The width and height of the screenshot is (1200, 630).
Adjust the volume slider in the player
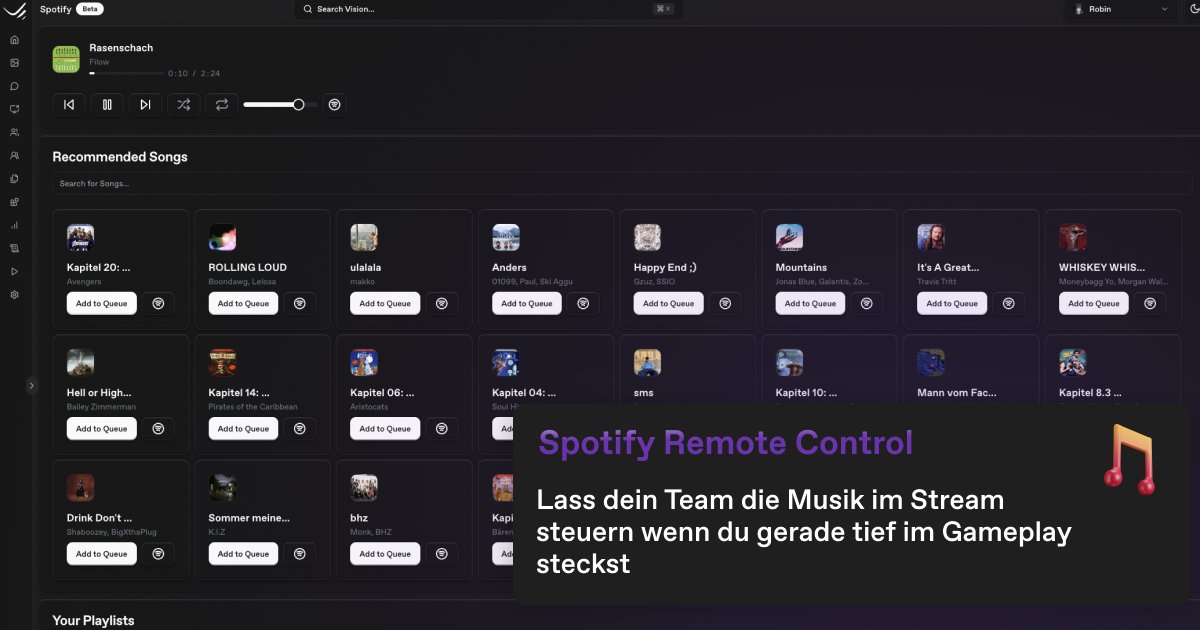click(x=280, y=104)
